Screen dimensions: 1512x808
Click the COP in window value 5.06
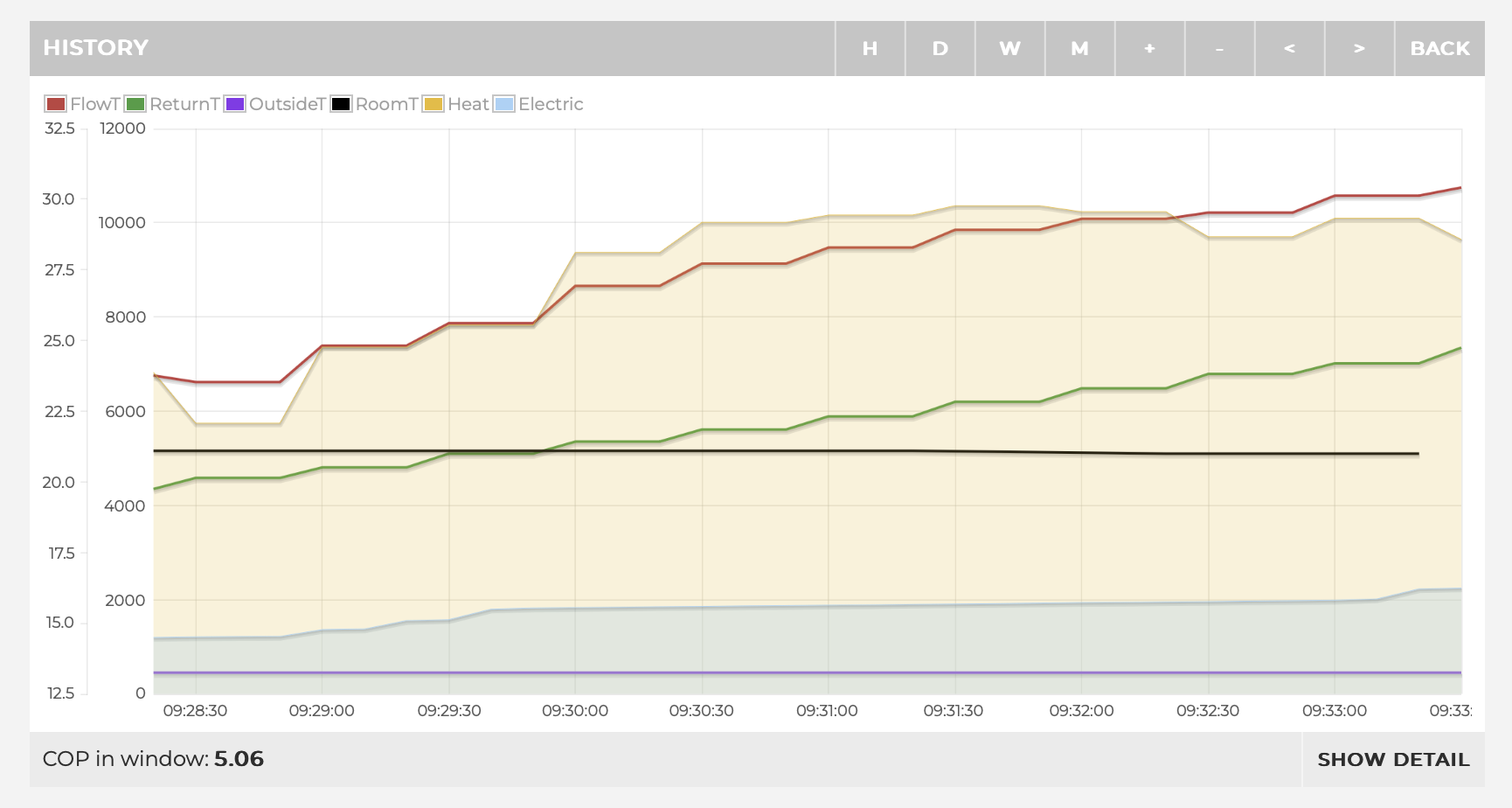(x=239, y=759)
